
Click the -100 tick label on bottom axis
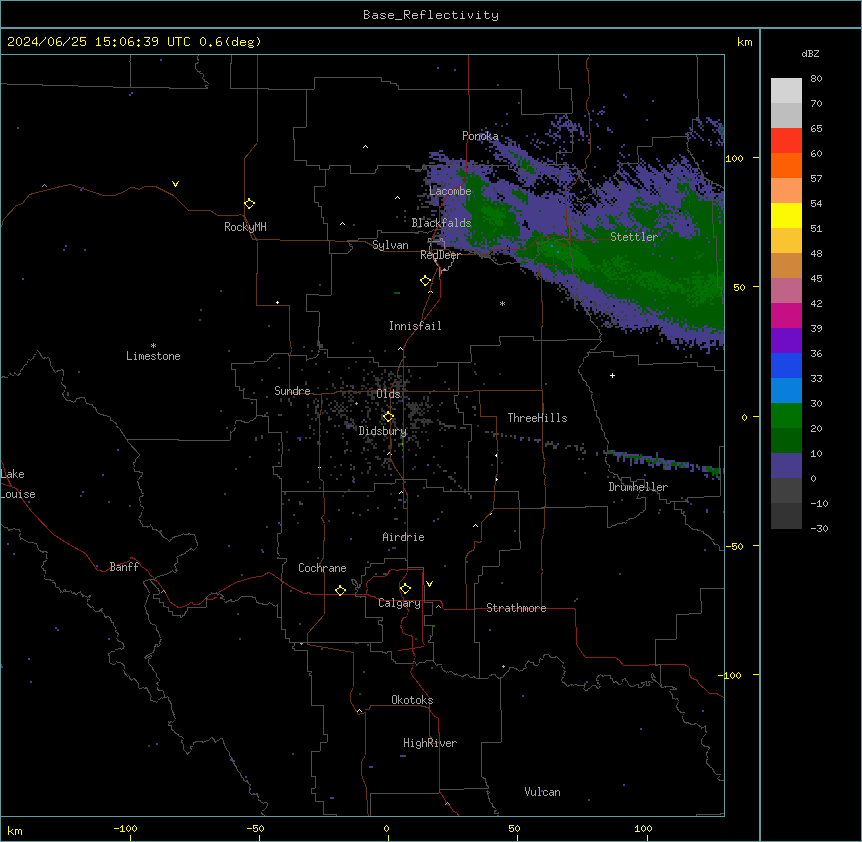pyautogui.click(x=125, y=828)
